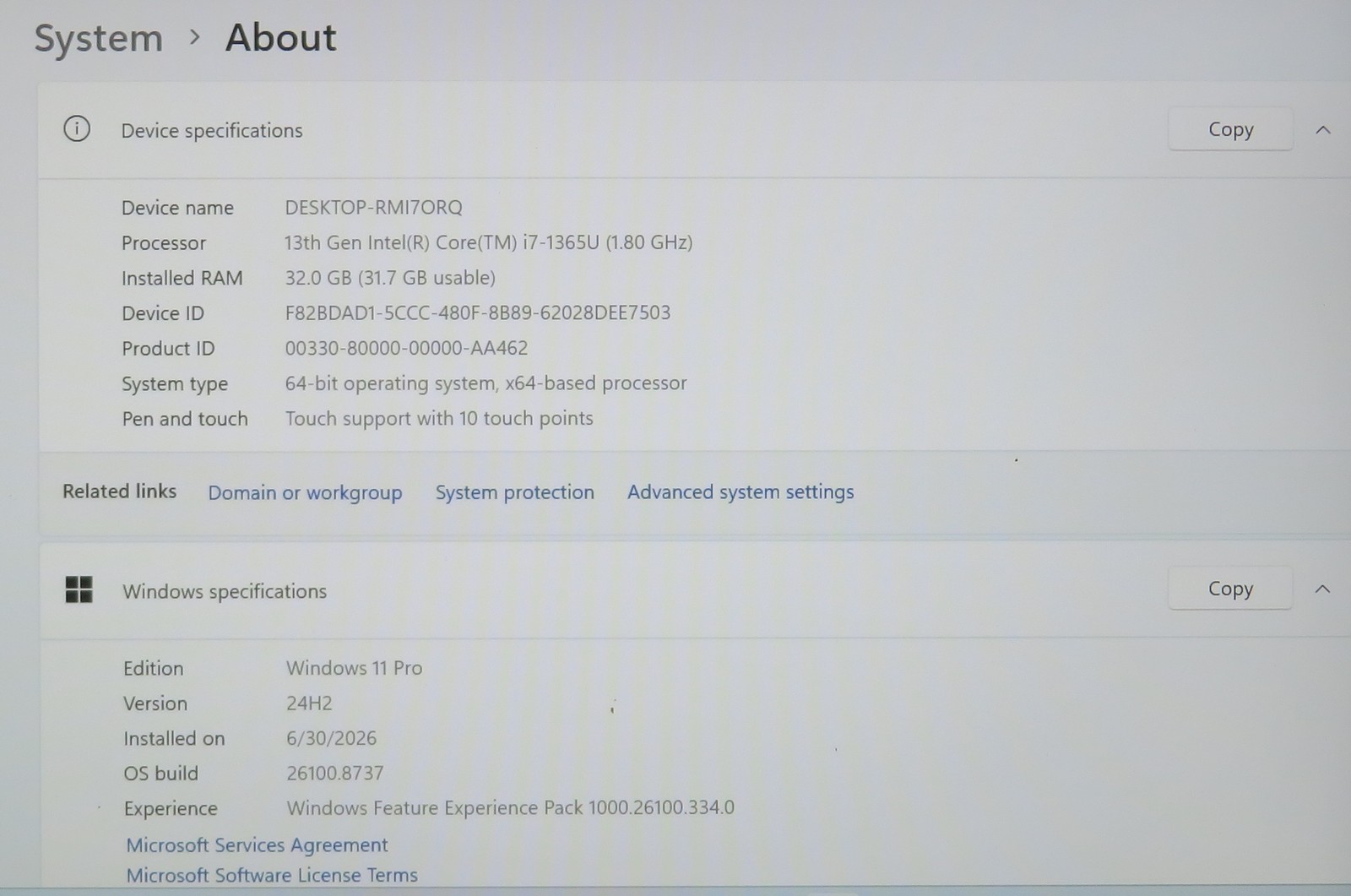The height and width of the screenshot is (896, 1351).
Task: Click the Edition label
Action: point(153,669)
